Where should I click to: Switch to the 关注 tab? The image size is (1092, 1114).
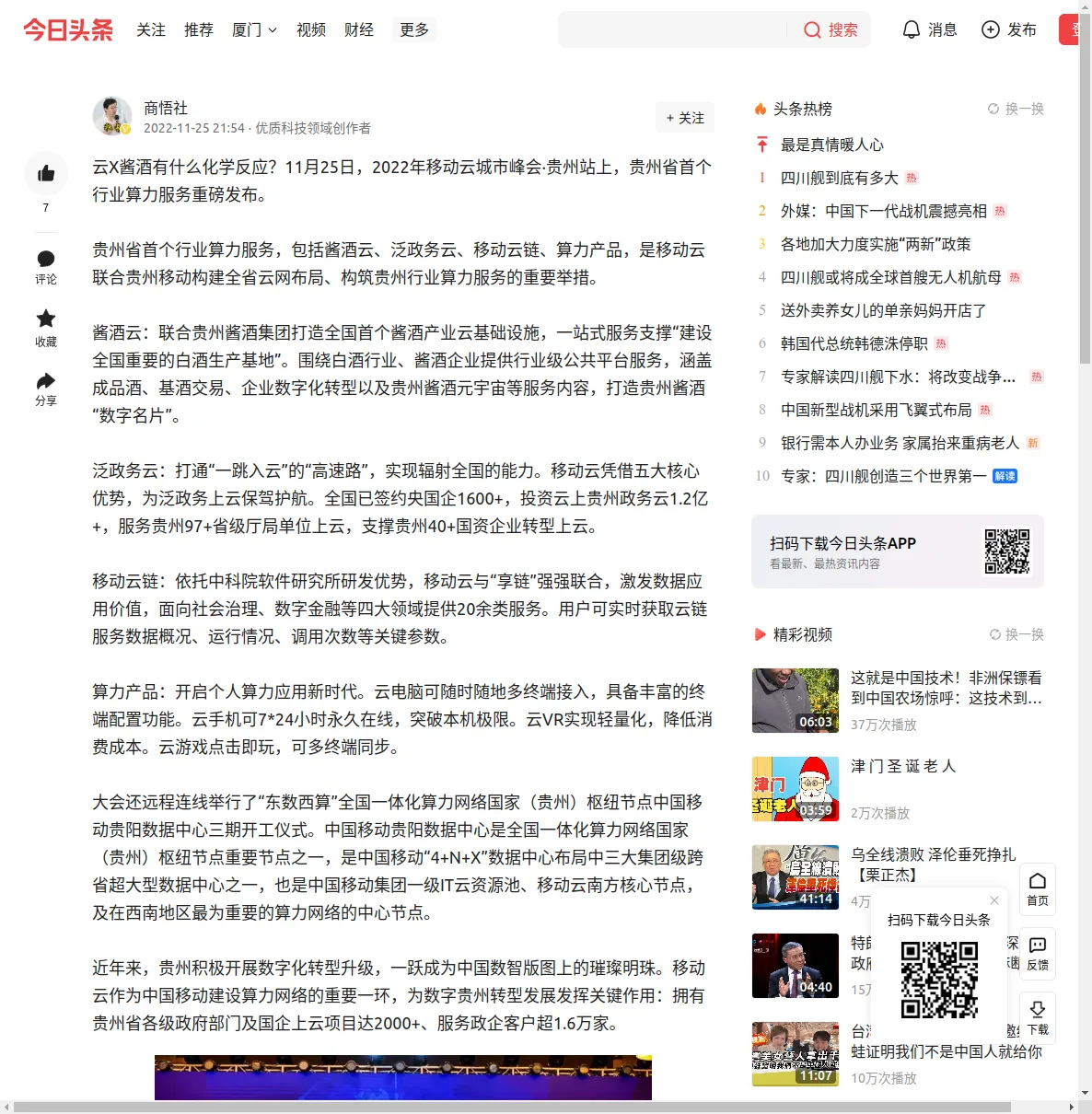tap(151, 29)
